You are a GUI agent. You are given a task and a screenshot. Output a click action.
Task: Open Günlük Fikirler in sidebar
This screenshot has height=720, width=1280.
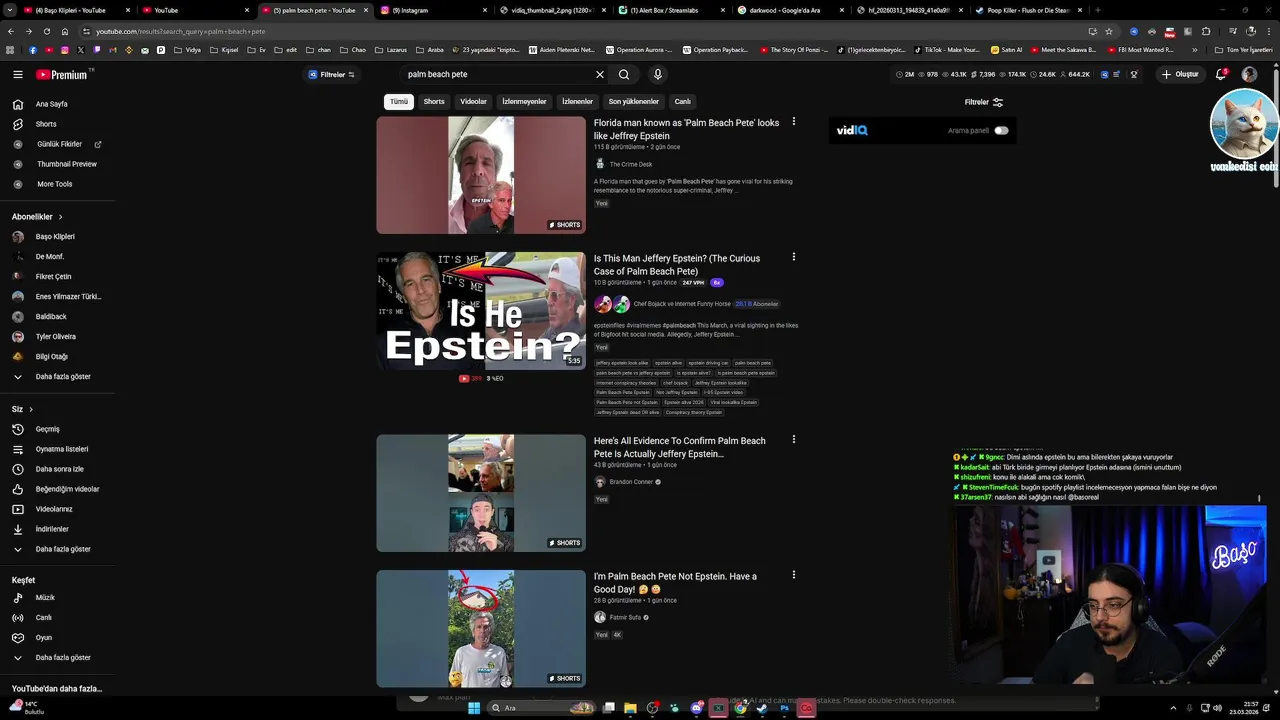point(59,144)
